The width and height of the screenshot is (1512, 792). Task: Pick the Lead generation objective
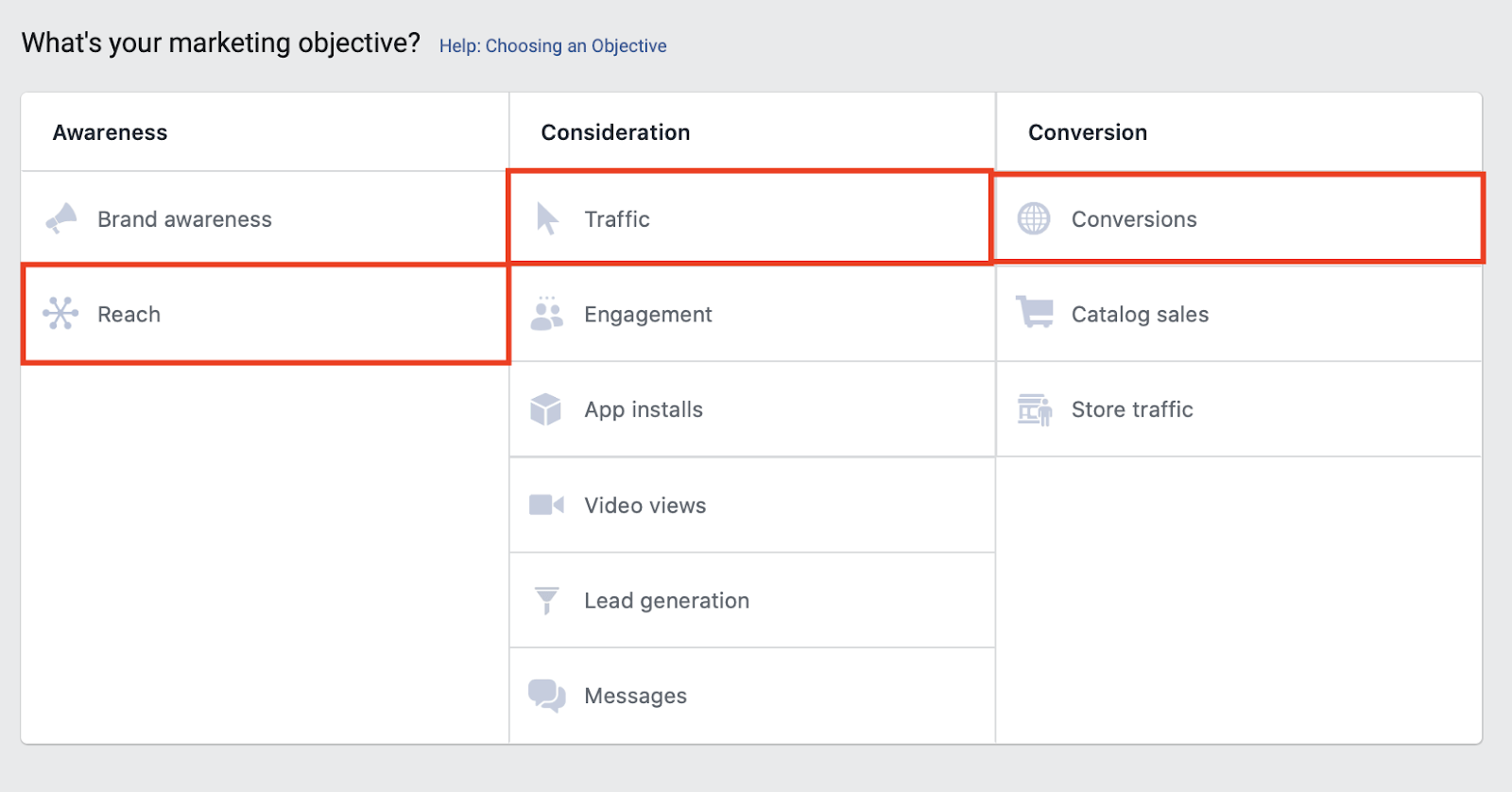(x=666, y=601)
